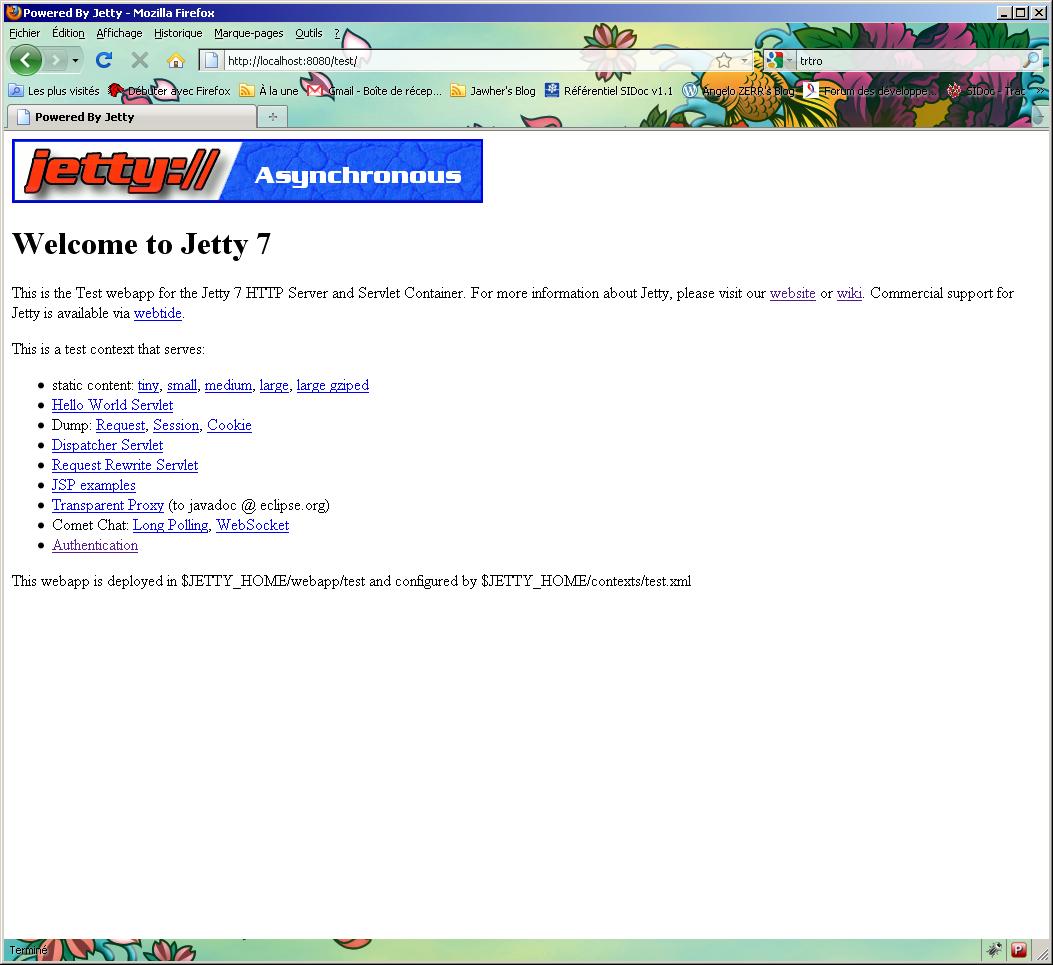Open the Request Rewrite Servlet link

pos(125,465)
